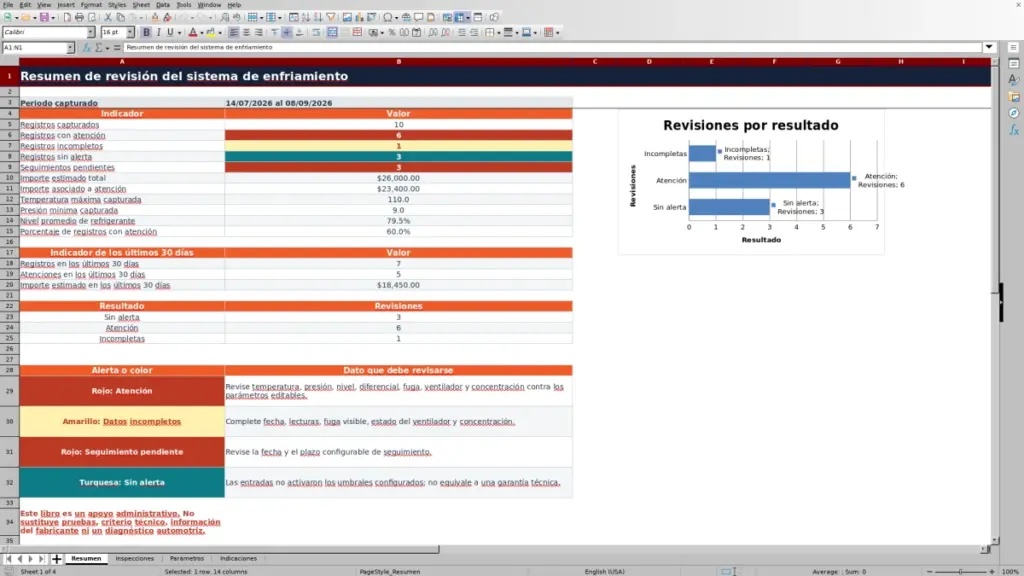Open the Name Box dropdown arrow

click(70, 48)
